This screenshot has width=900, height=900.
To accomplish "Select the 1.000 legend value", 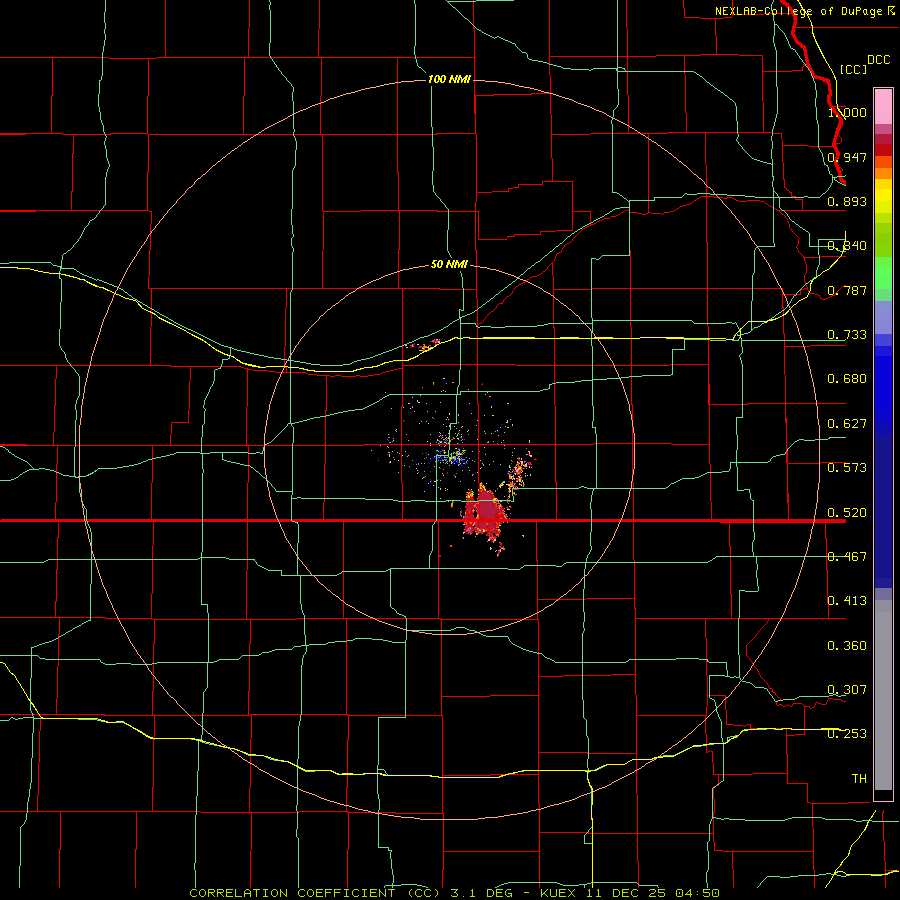I will pos(847,112).
